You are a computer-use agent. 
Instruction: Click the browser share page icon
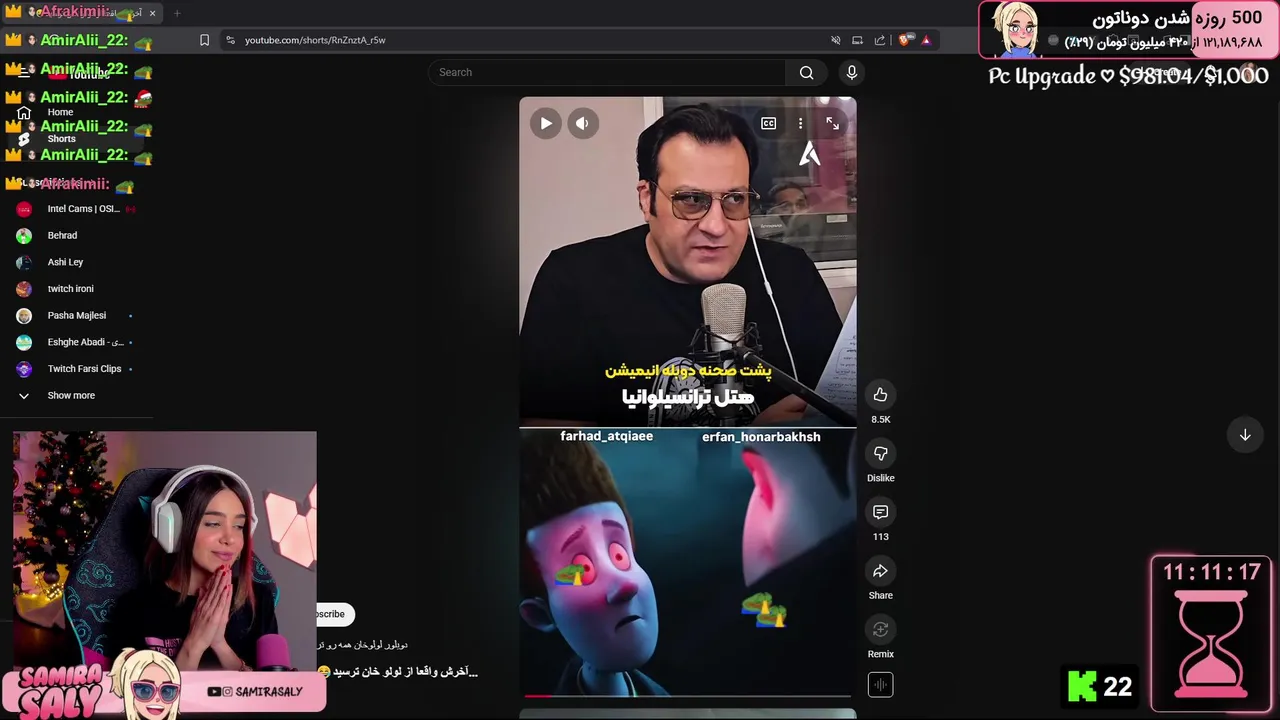click(x=879, y=40)
